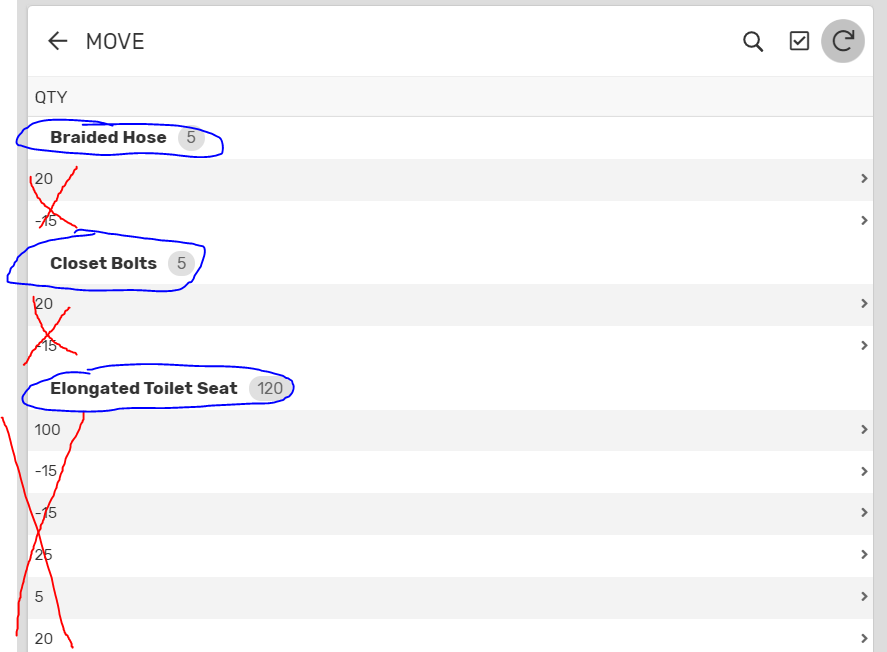Click the Braided Hose count badge 5
The height and width of the screenshot is (652, 887).
coord(191,138)
